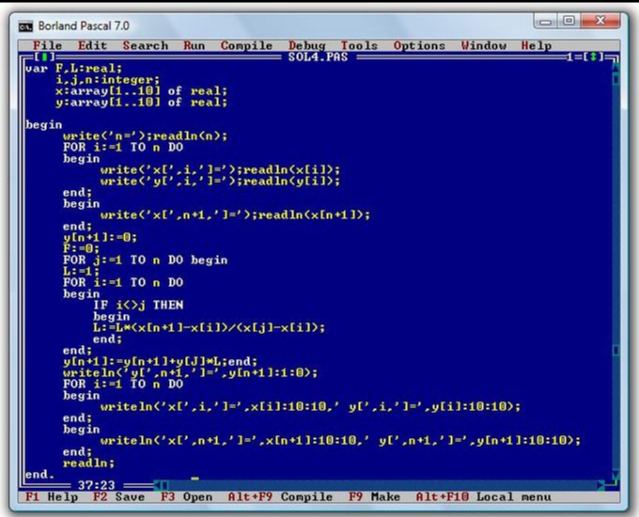Viewport: 639px width, 517px height.
Task: Click the final 'readln;' line
Action: (89, 463)
